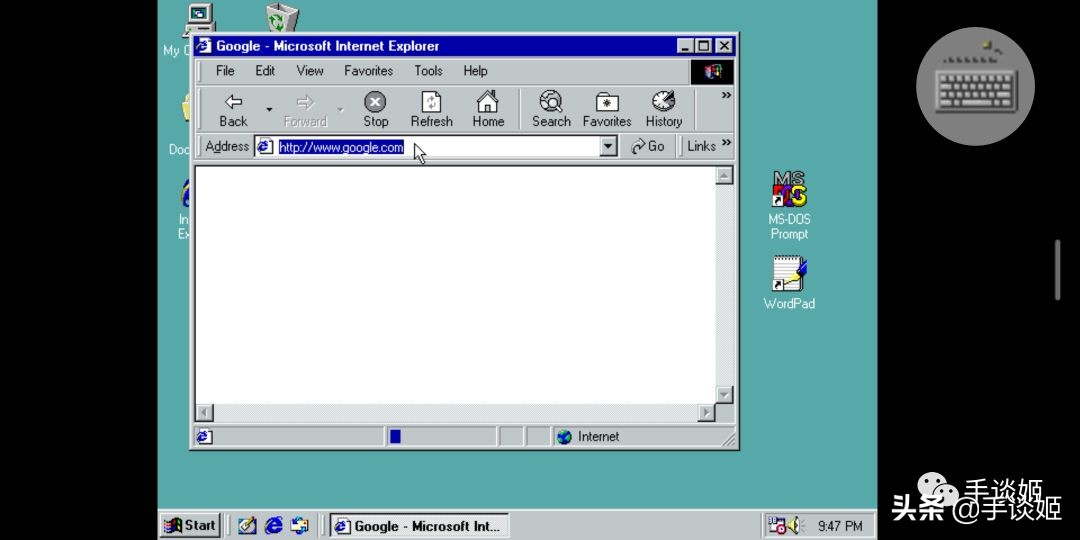Stop the page from loading

pos(375,110)
